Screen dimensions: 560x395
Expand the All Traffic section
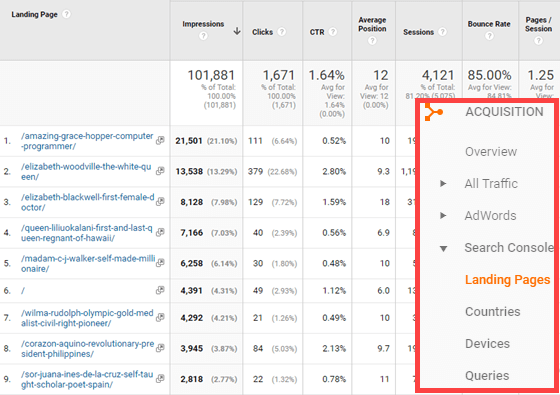click(x=443, y=184)
